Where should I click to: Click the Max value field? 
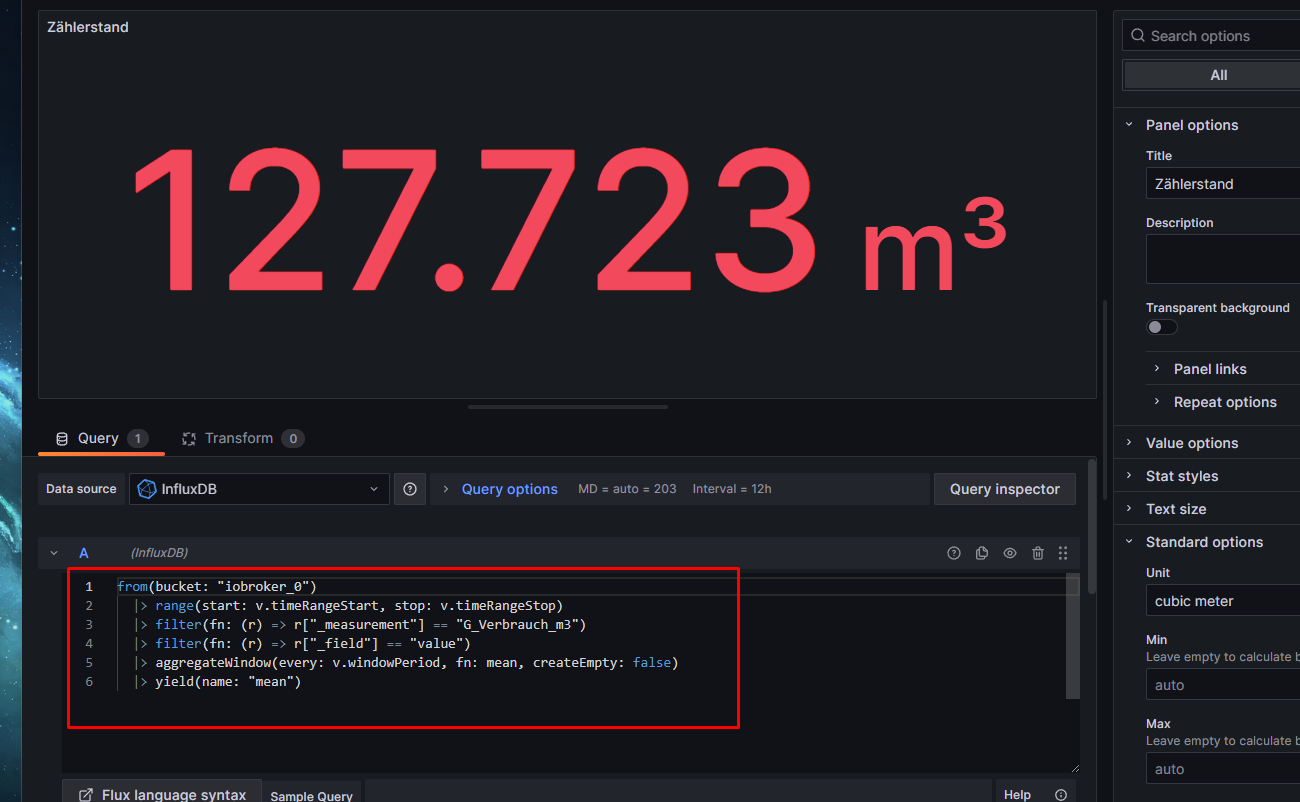(1222, 769)
